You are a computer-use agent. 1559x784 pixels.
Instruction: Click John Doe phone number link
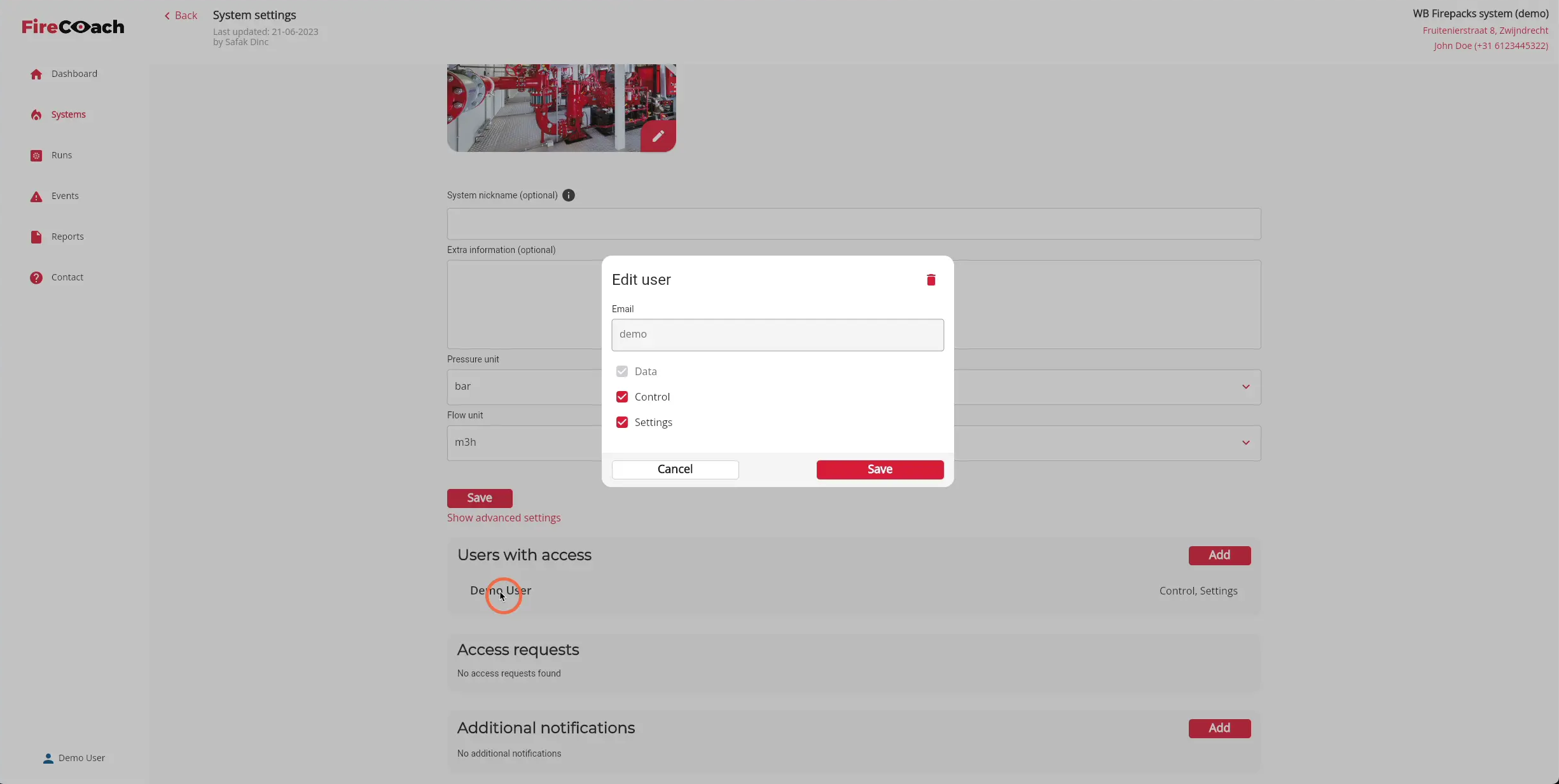pyautogui.click(x=1490, y=46)
